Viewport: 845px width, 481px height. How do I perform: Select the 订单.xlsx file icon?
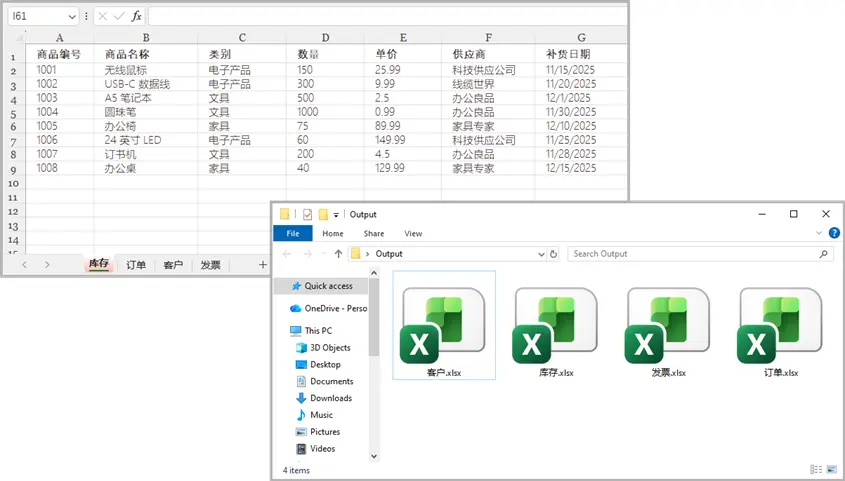click(x=780, y=325)
